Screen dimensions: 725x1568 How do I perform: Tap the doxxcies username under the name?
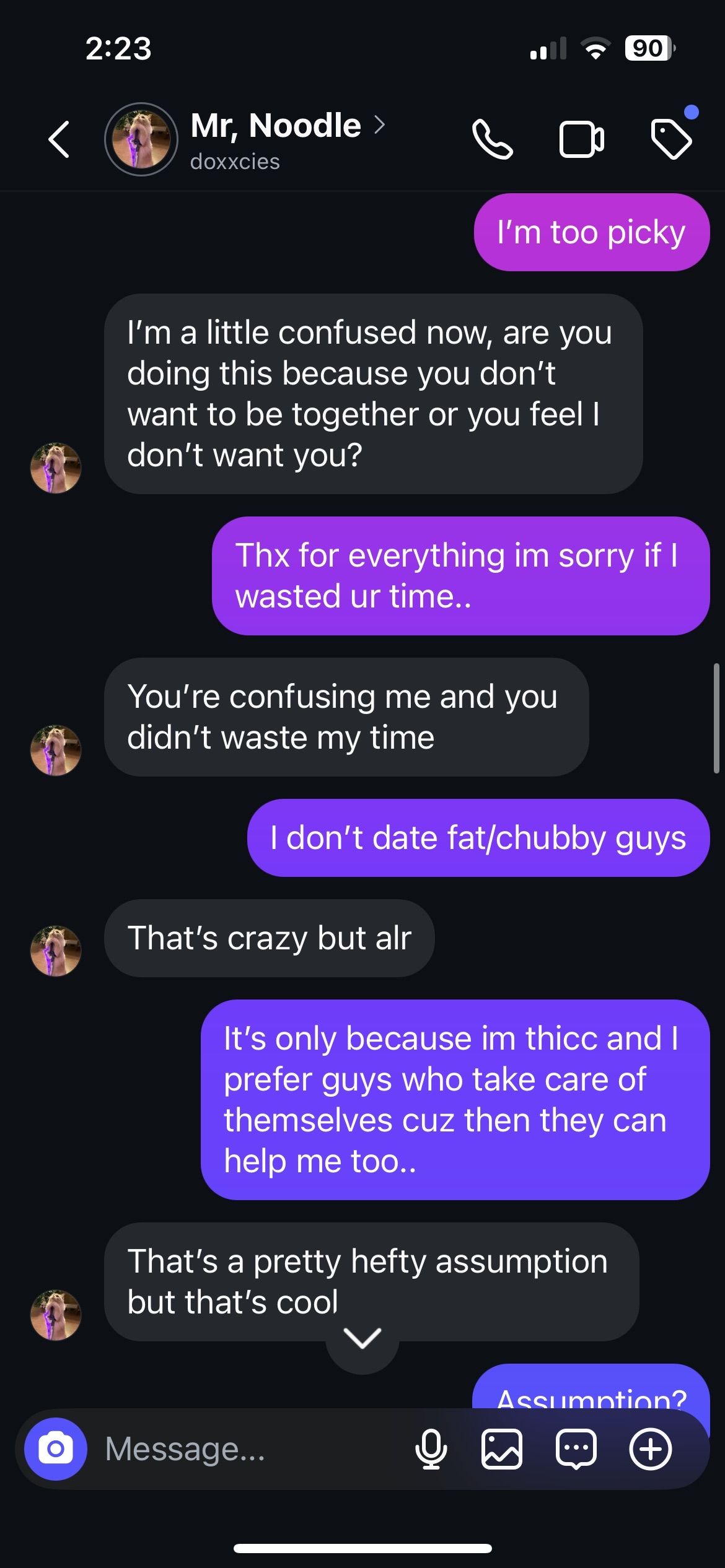(235, 162)
